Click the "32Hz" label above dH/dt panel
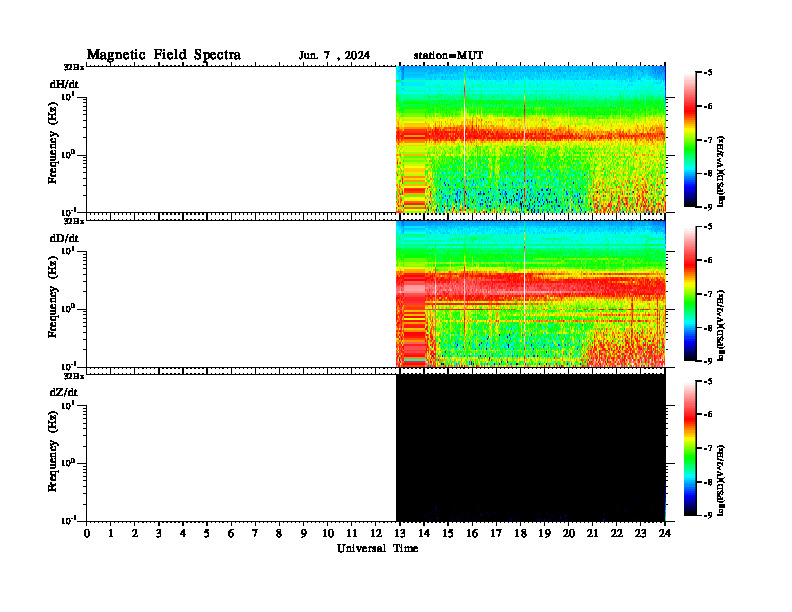Image resolution: width=792 pixels, height=612 pixels. click(74, 67)
